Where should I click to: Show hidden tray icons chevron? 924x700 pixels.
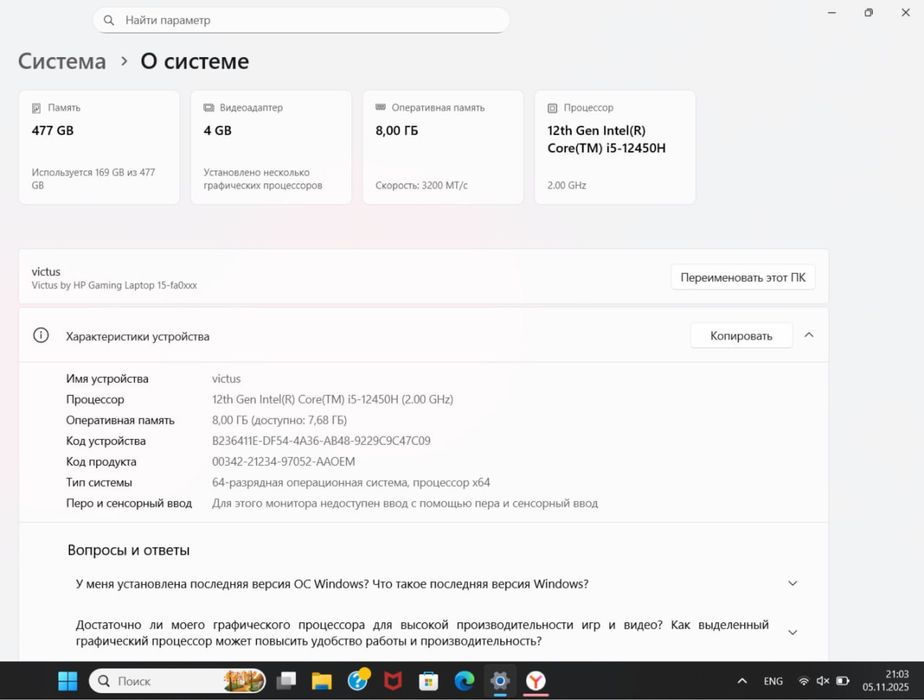(x=742, y=681)
